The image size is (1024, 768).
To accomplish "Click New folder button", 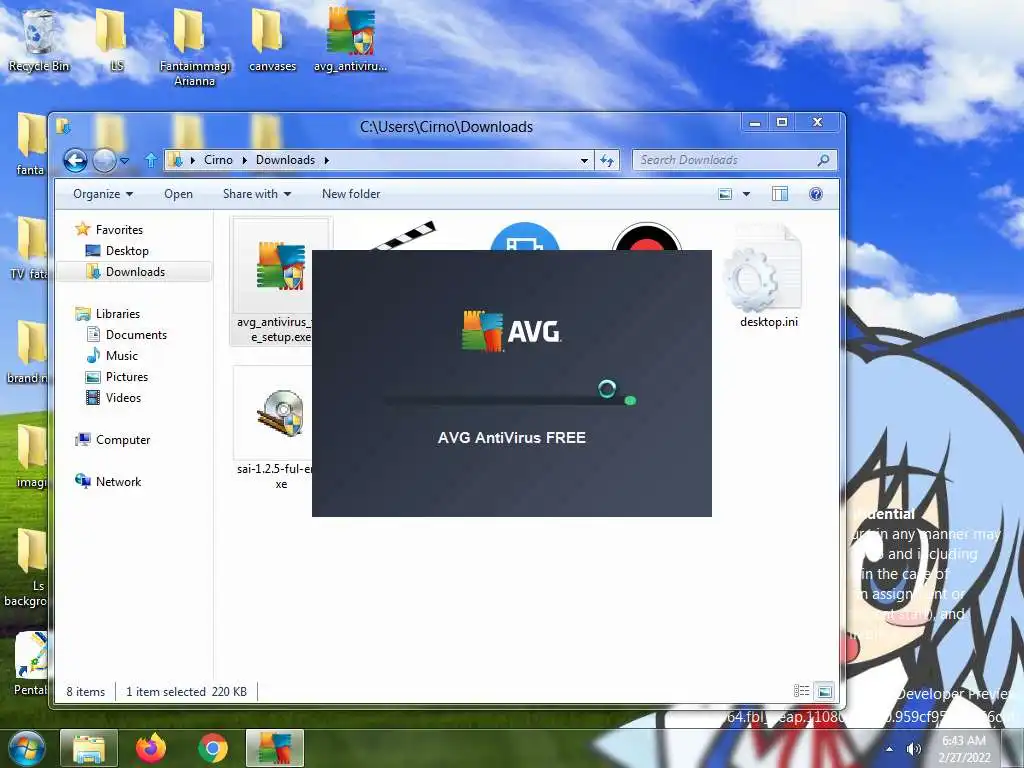I will [x=351, y=194].
